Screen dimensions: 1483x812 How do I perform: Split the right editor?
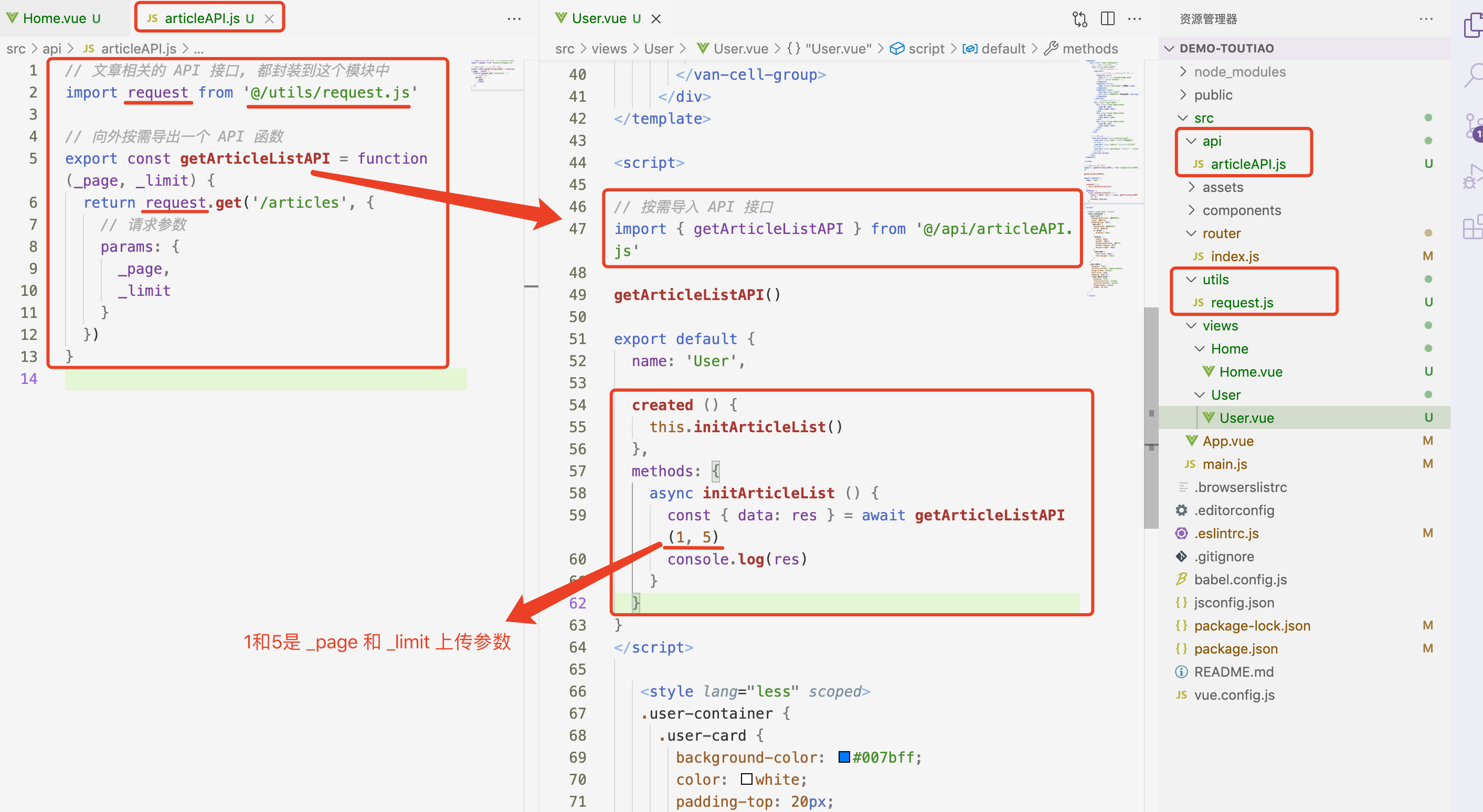1107,18
